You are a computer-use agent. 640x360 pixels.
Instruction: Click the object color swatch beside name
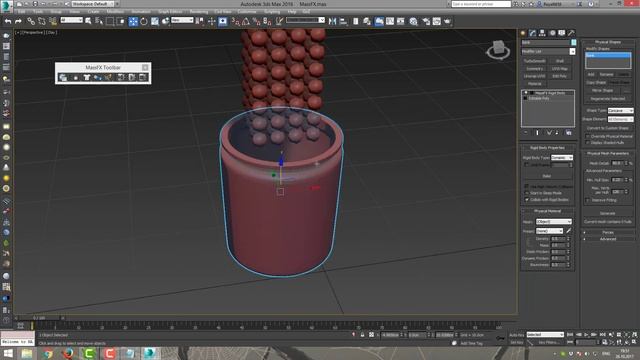click(573, 42)
